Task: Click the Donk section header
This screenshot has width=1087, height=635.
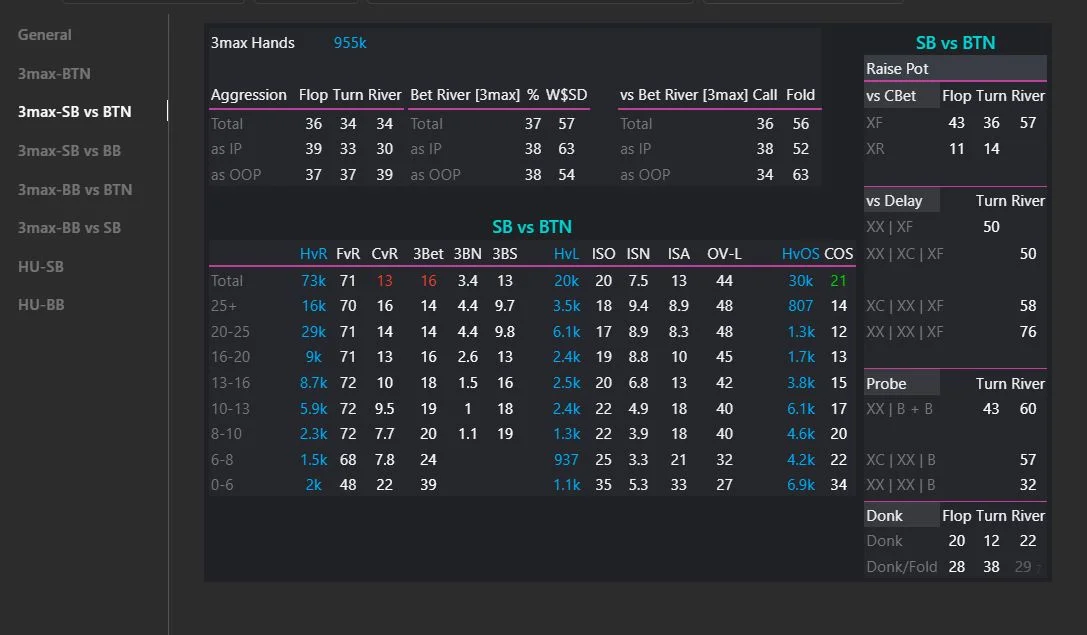Action: 884,516
